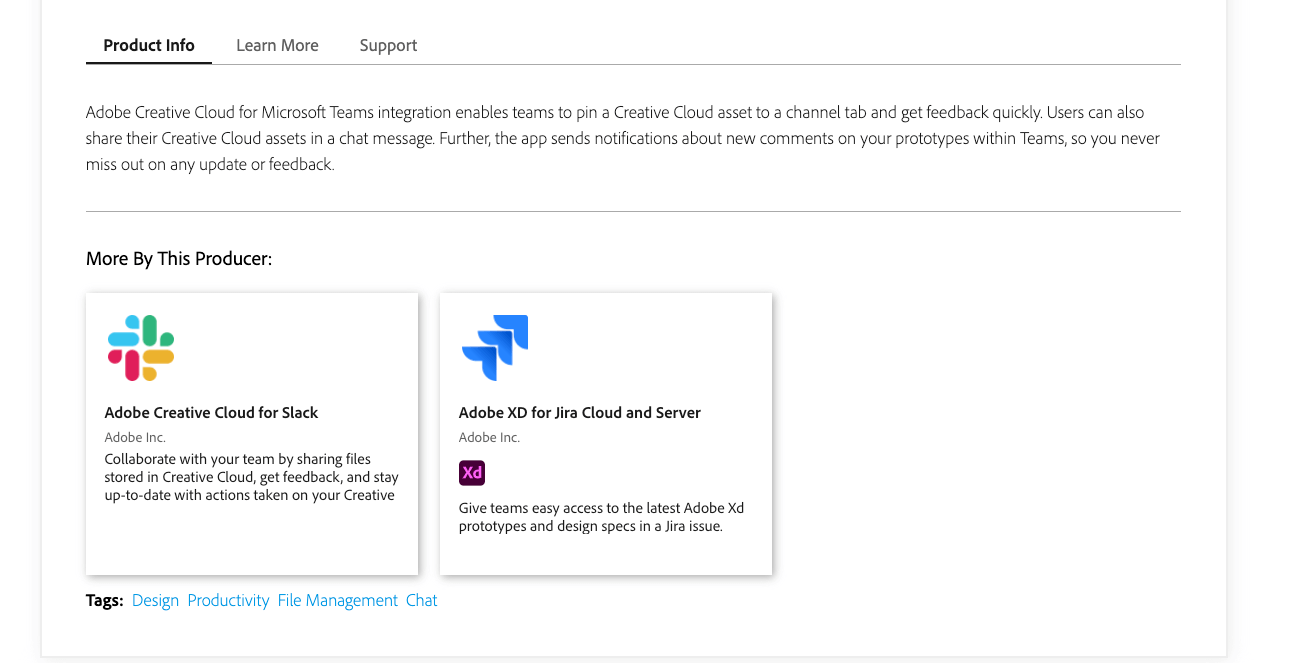Click the bold Tags label
Screen dimensions: 1291x663
coord(104,600)
